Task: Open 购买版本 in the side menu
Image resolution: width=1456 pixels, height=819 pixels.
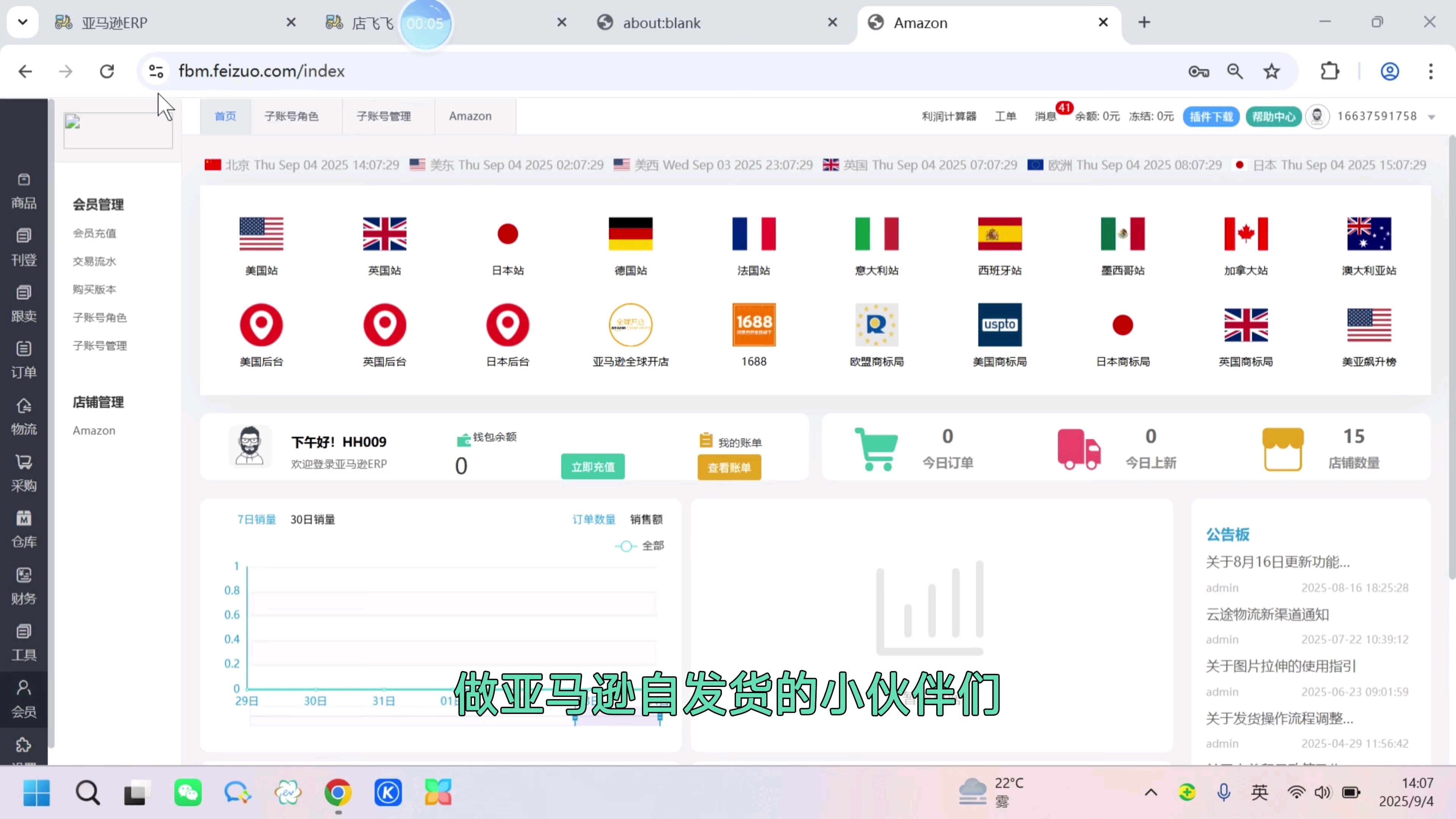Action: pyautogui.click(x=94, y=289)
